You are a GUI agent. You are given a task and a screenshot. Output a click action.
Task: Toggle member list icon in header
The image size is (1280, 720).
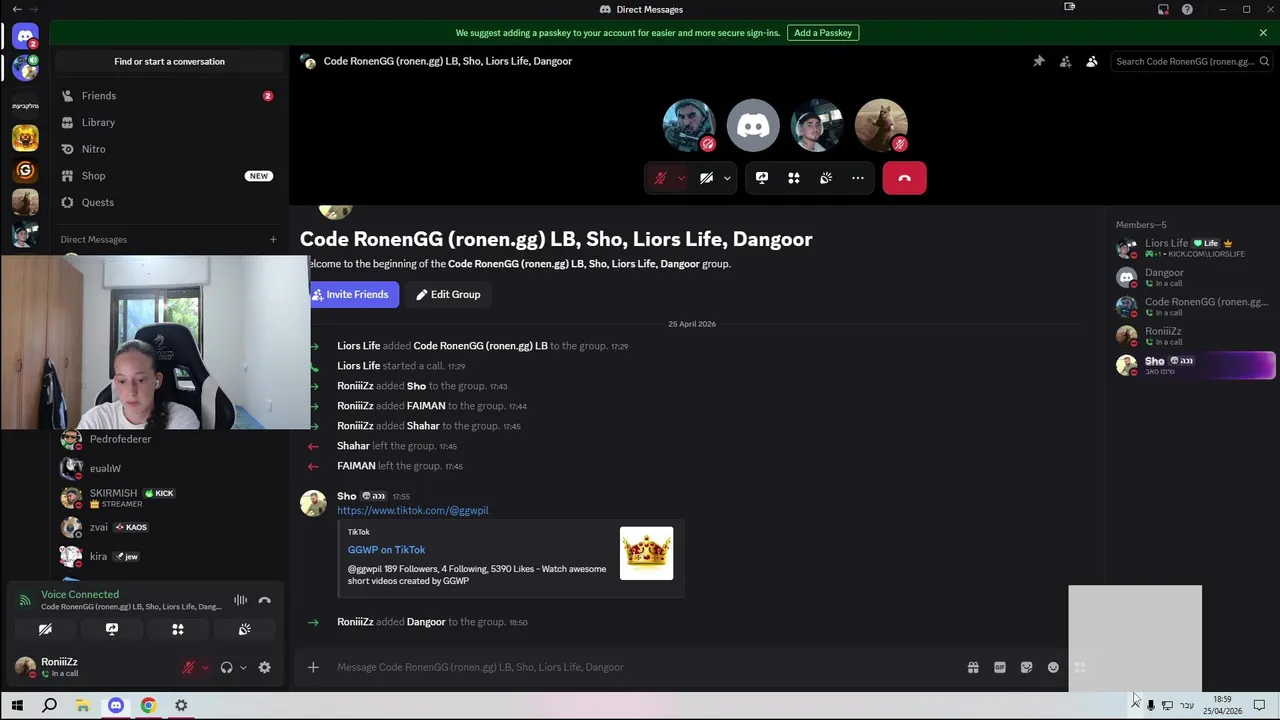point(1092,61)
